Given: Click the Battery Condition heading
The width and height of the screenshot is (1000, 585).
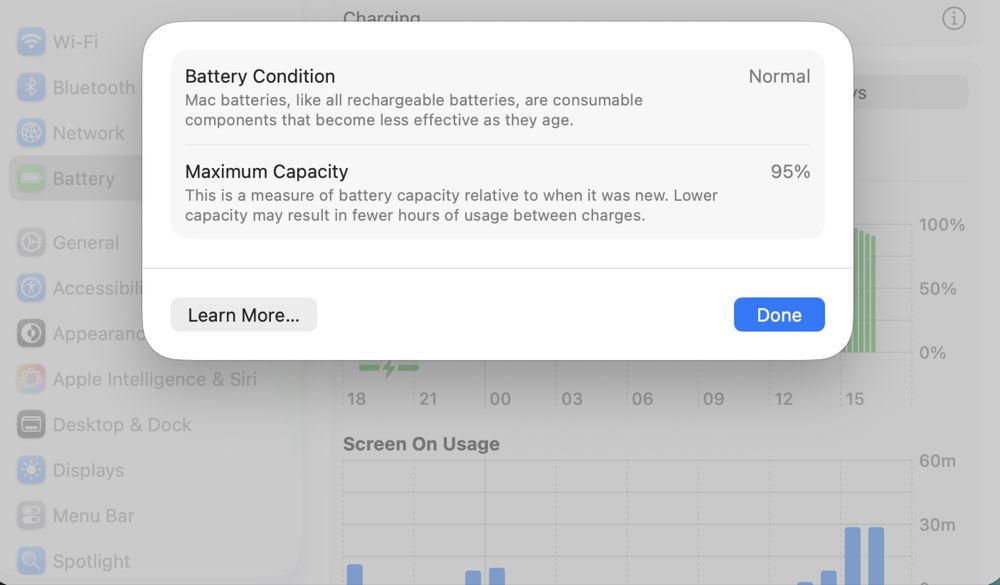Looking at the screenshot, I should point(260,77).
